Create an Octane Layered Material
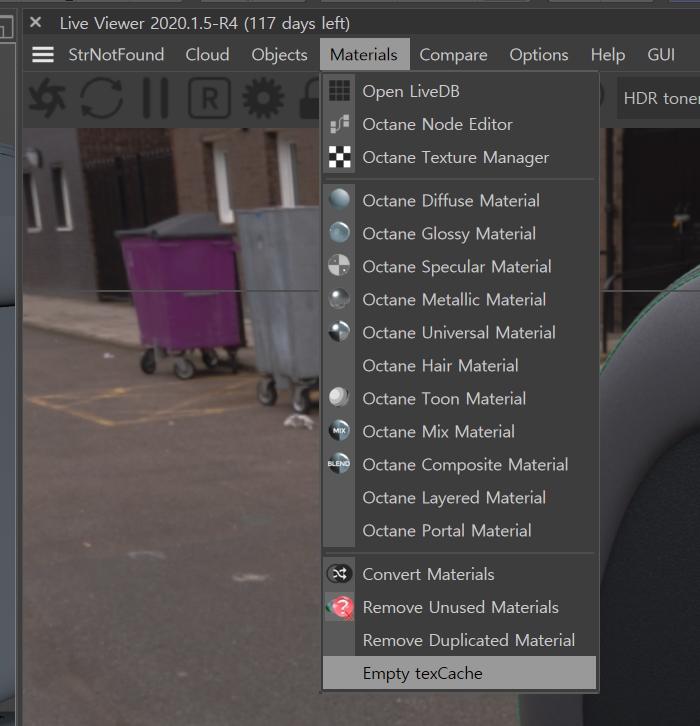700x726 pixels. (x=459, y=498)
